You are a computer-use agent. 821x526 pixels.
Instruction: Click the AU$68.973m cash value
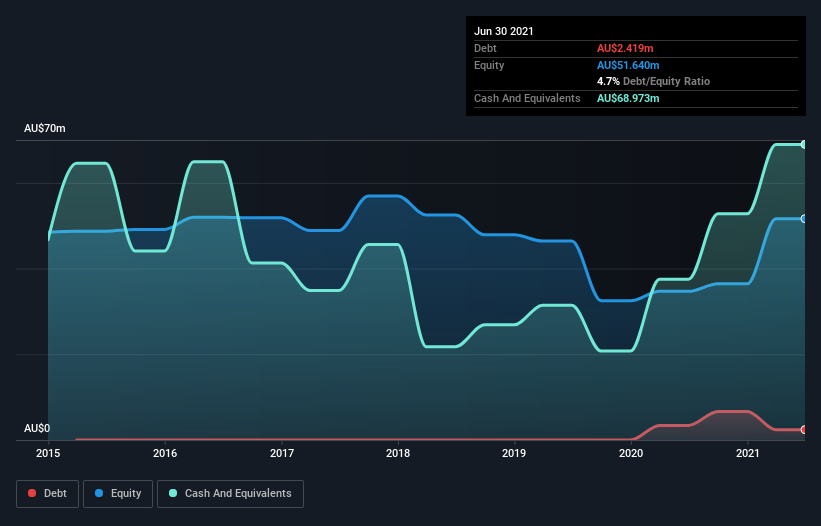tap(628, 98)
